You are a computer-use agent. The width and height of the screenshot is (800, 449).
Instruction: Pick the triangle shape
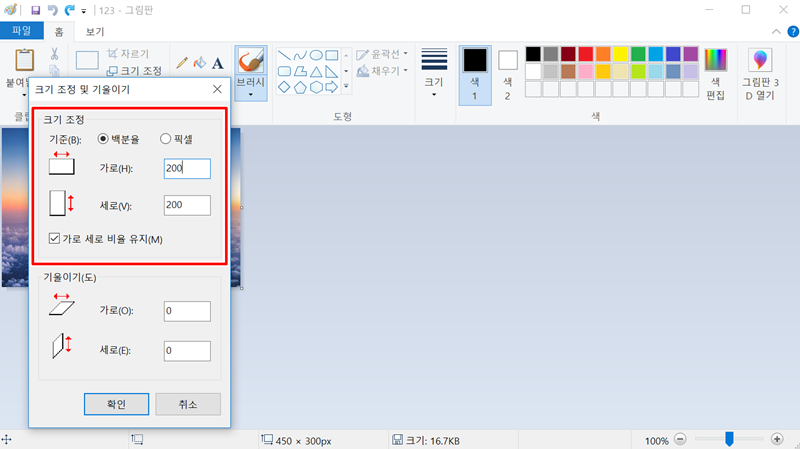pyautogui.click(x=316, y=71)
